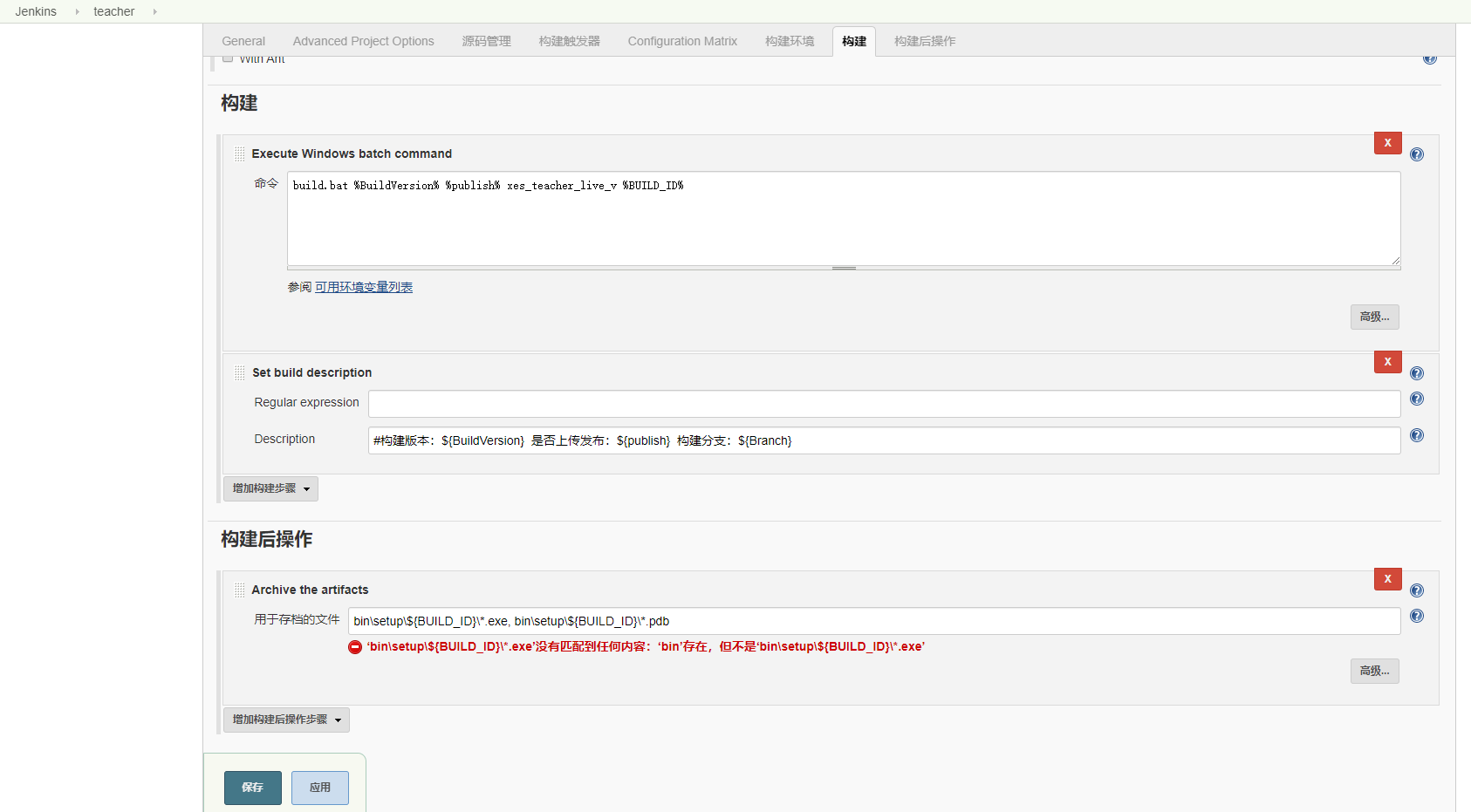Image resolution: width=1471 pixels, height=812 pixels.
Task: Delete the Execute Windows batch command step
Action: [1387, 143]
